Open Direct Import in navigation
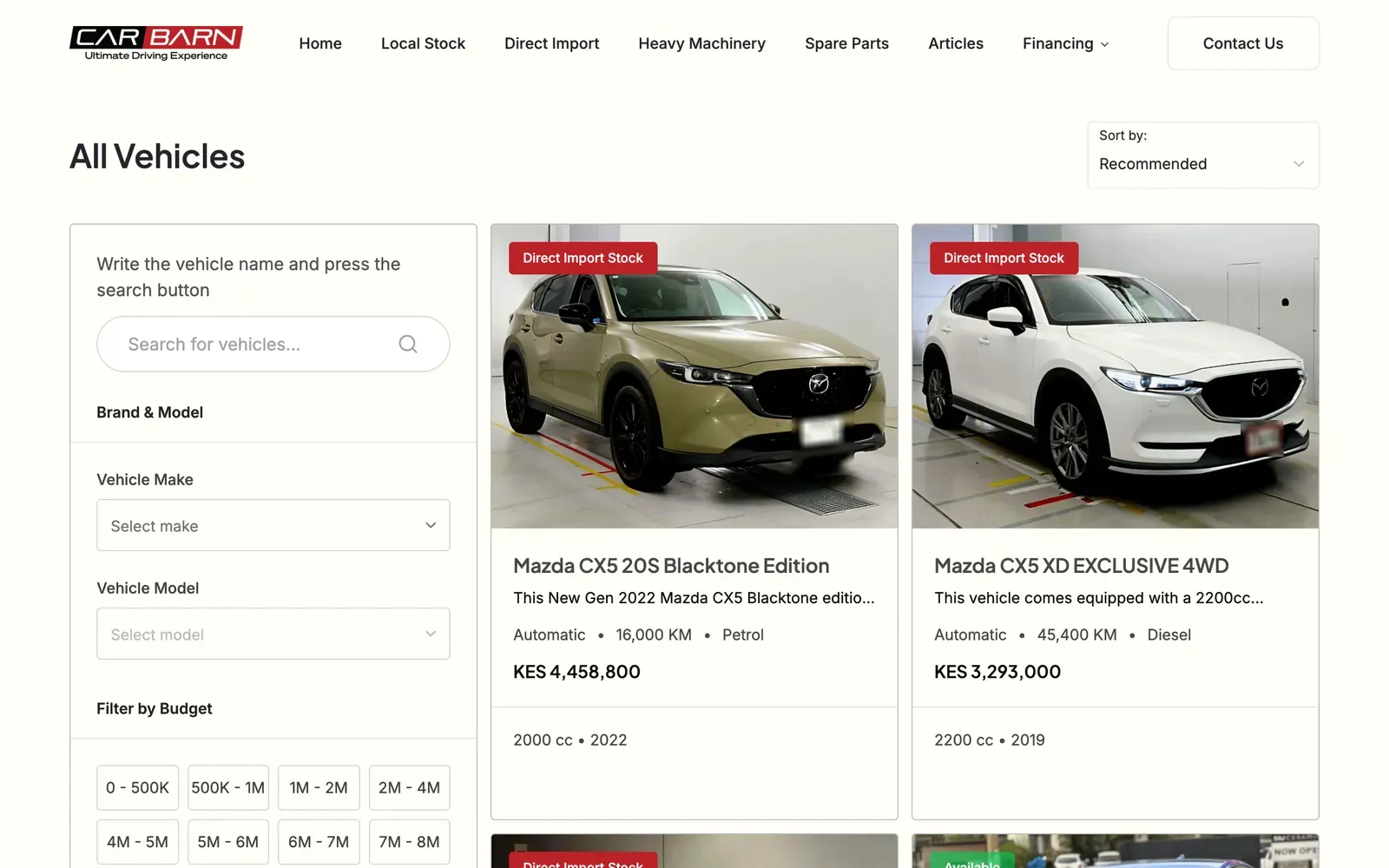Image resolution: width=1389 pixels, height=868 pixels. (x=551, y=43)
